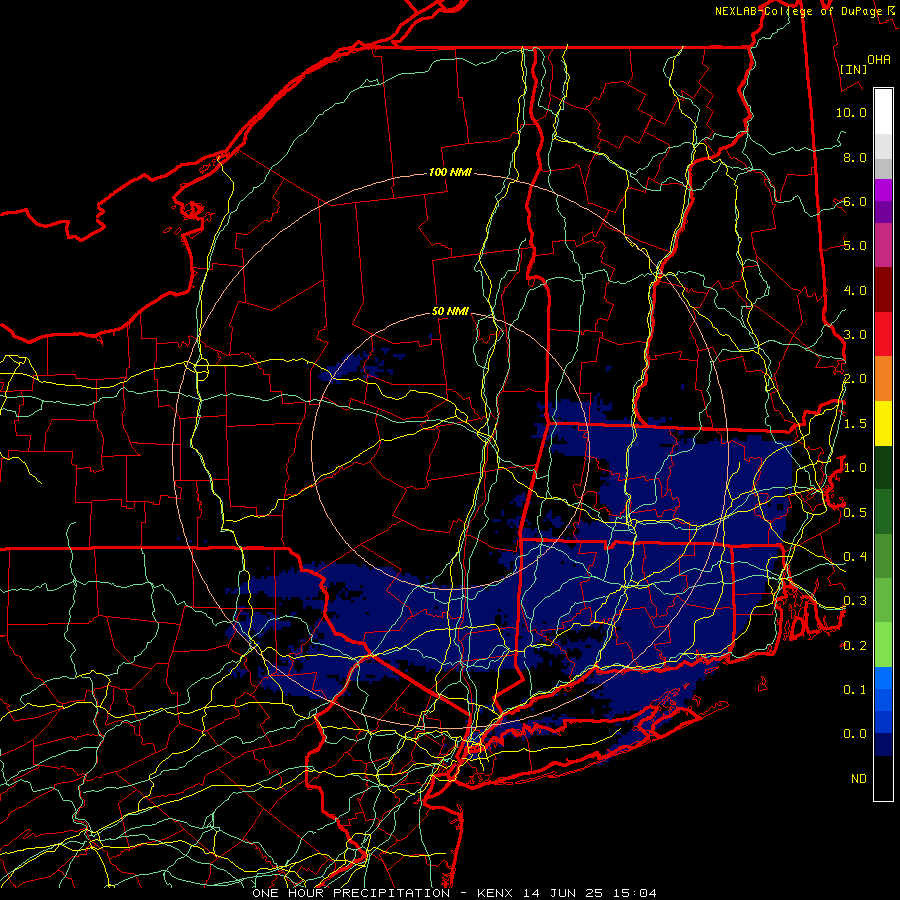Click the 8.0 legend value
Screen dimensions: 900x900
pyautogui.click(x=855, y=157)
